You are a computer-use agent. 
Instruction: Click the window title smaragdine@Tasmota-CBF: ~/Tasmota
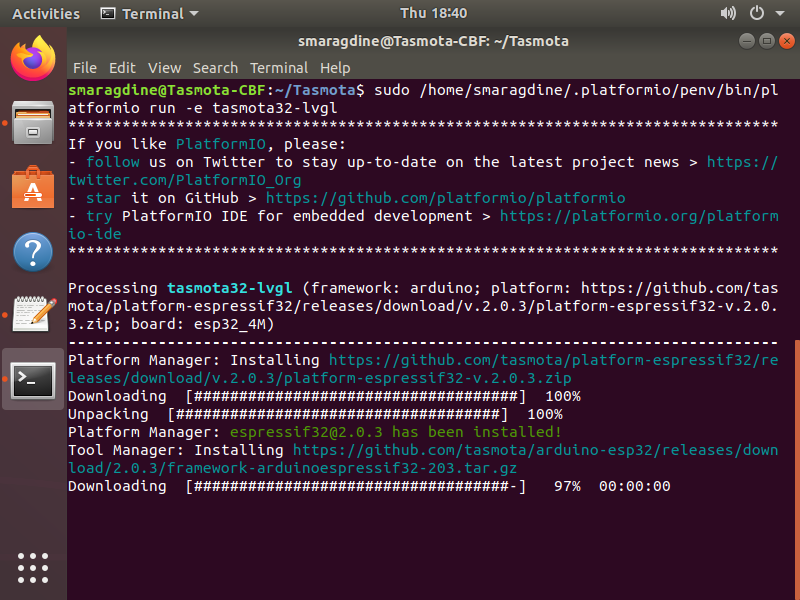pyautogui.click(x=433, y=41)
